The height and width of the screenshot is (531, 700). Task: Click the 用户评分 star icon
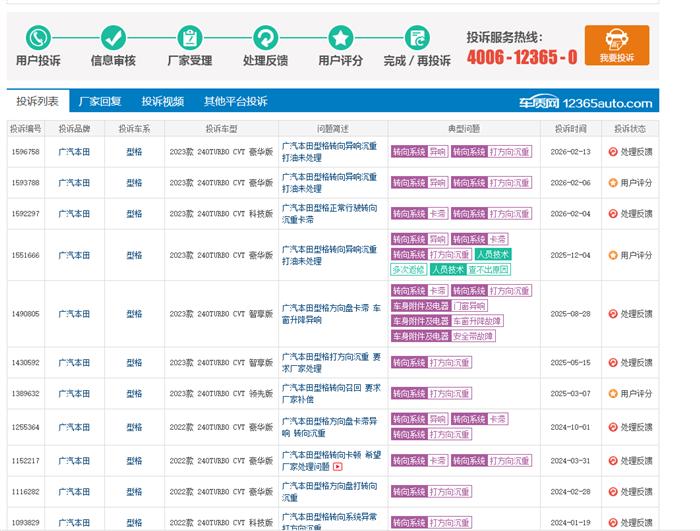[341, 38]
